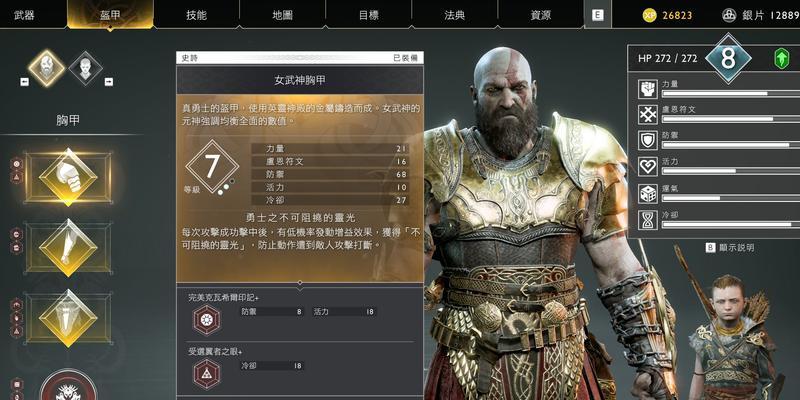The height and width of the screenshot is (400, 800).
Task: Click the 冷卻 cooldown hourglass icon
Action: [x=648, y=220]
